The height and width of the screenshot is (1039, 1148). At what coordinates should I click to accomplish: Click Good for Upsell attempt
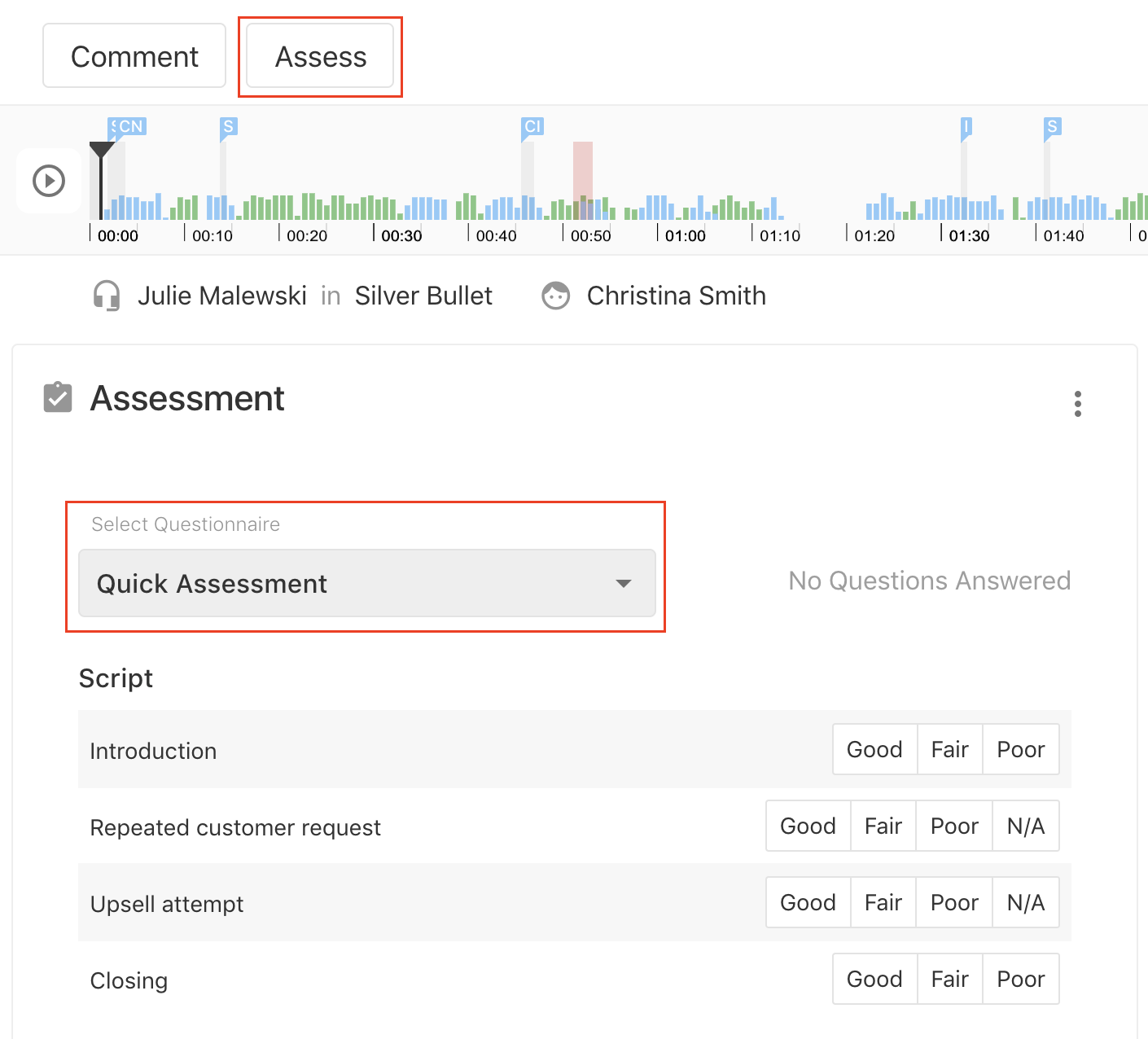808,902
